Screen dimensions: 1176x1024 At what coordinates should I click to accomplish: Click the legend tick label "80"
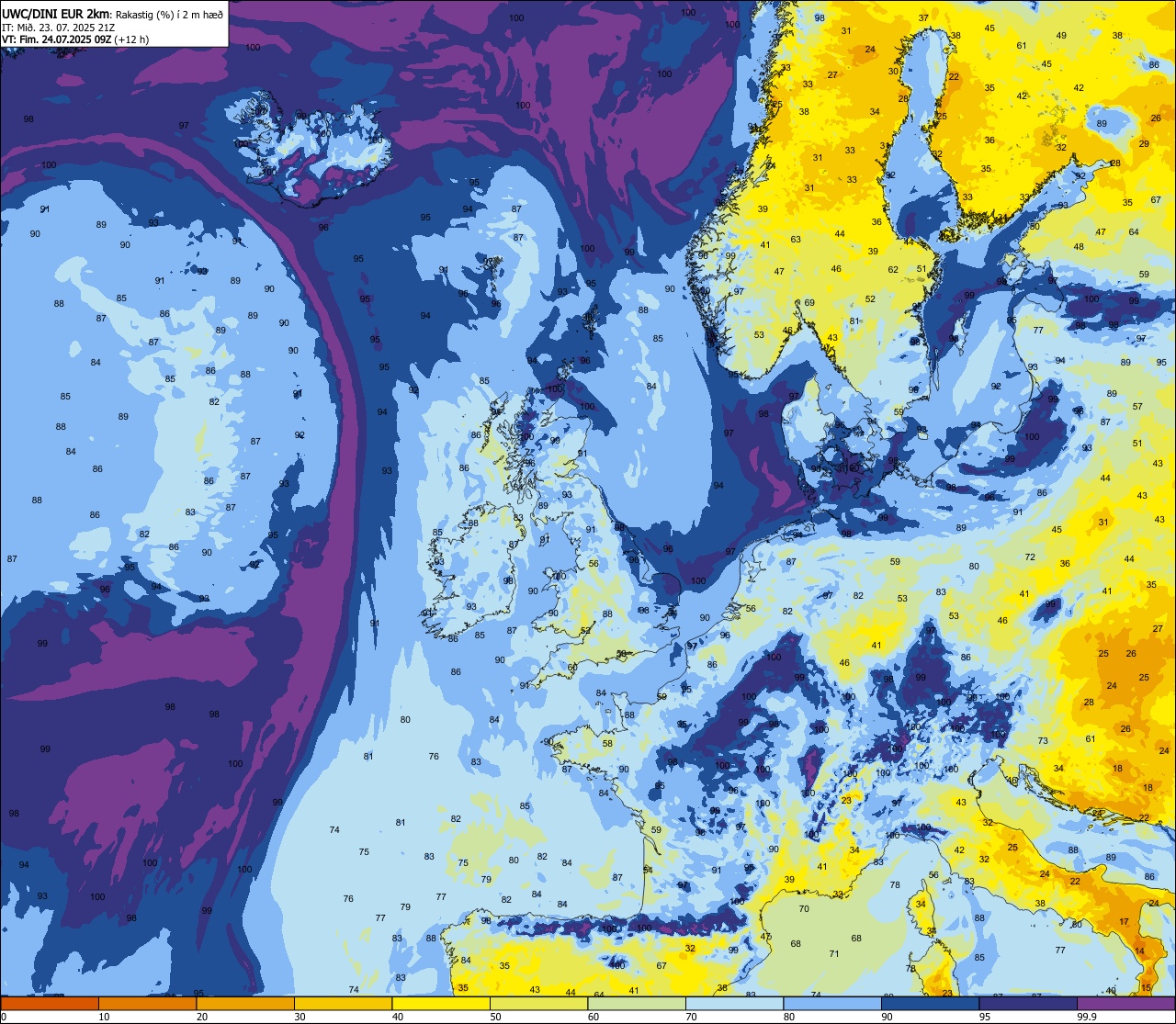pyautogui.click(x=789, y=1017)
